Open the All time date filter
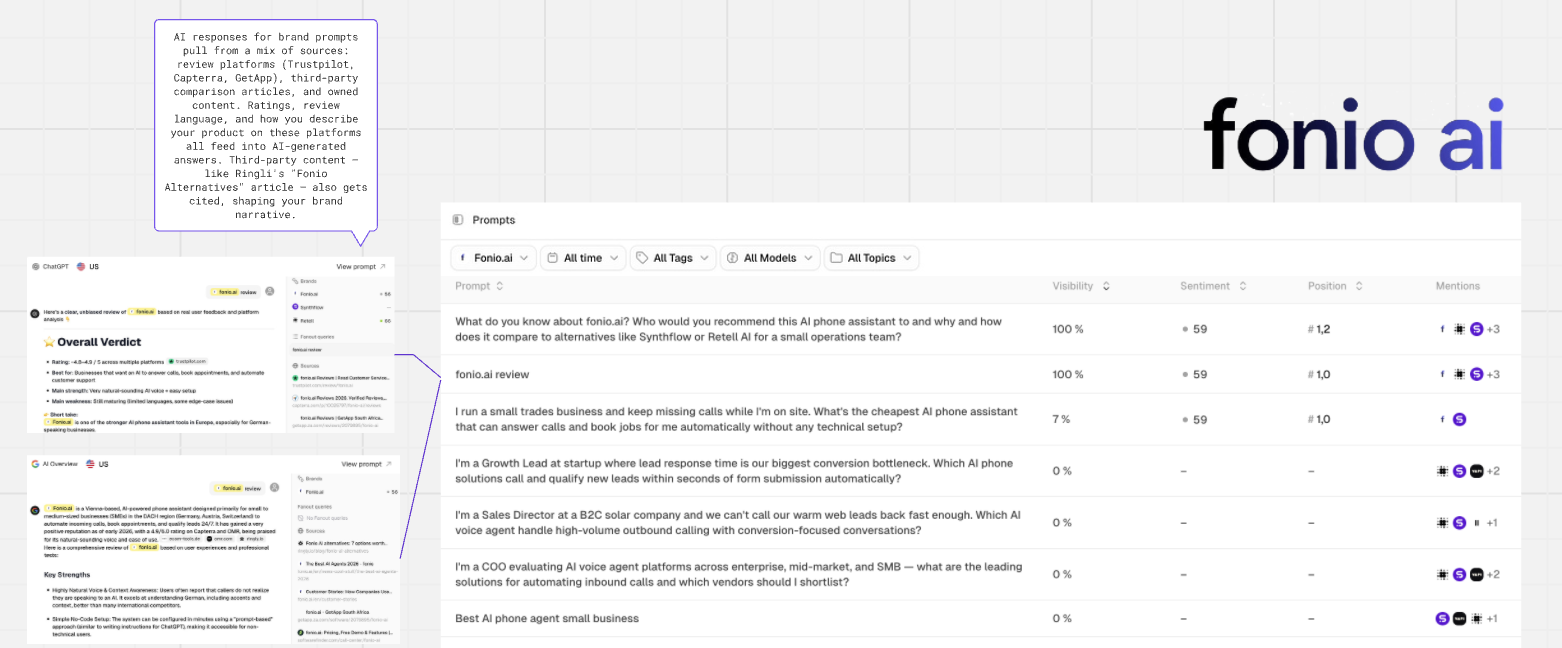Image resolution: width=1562 pixels, height=648 pixels. (584, 258)
